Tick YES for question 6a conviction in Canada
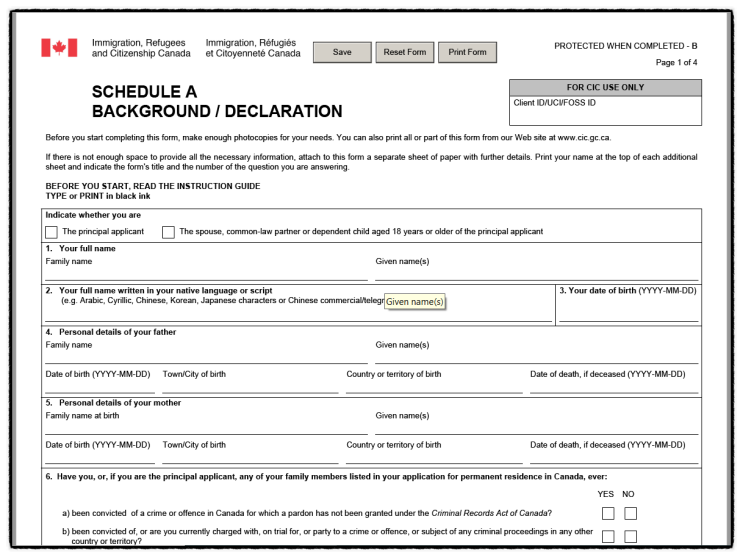The width and height of the screenshot is (743, 558). pyautogui.click(x=608, y=513)
